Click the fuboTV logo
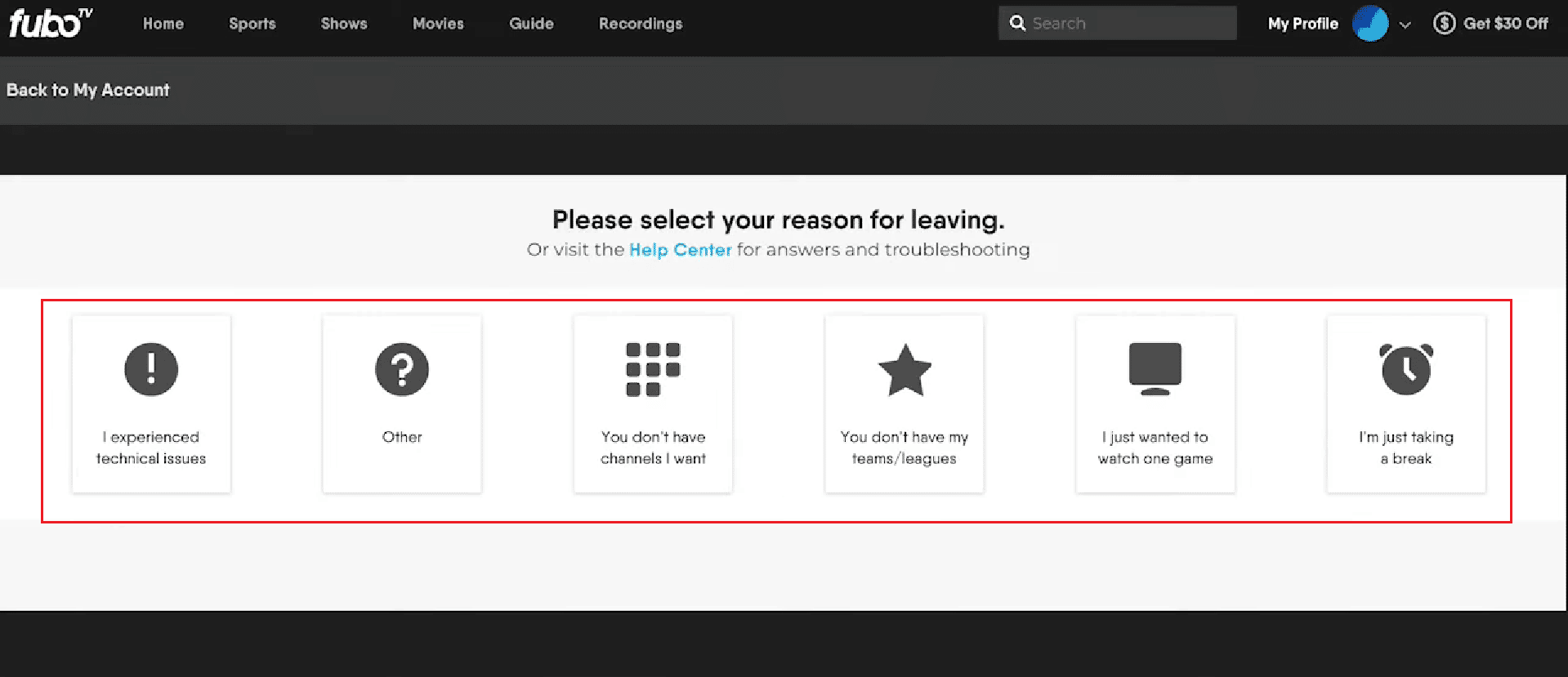This screenshot has height=677, width=1568. click(x=51, y=23)
